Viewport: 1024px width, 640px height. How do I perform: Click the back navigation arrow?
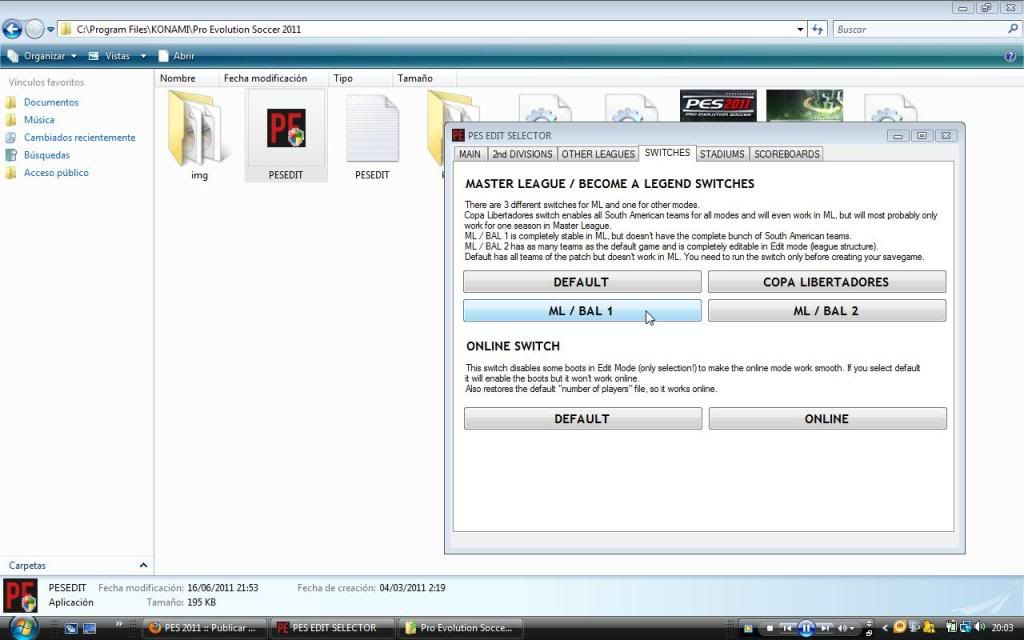(11, 28)
